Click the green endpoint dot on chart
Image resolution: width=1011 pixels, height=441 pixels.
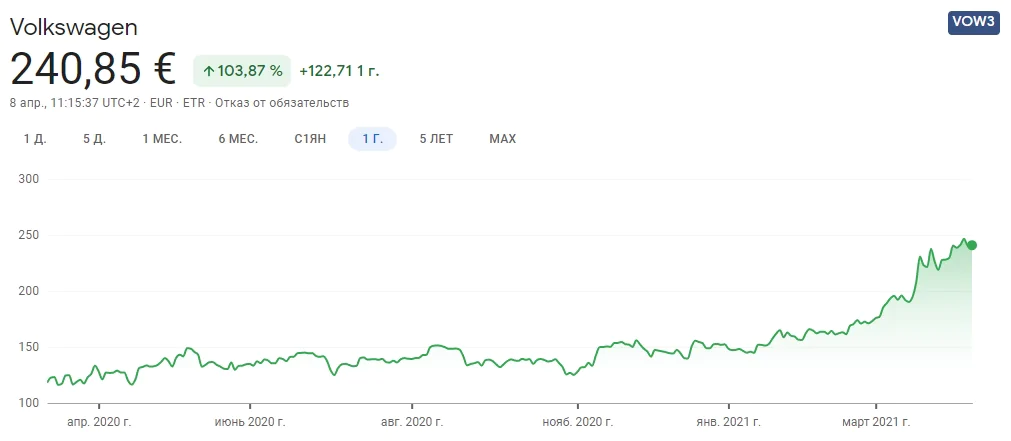972,245
